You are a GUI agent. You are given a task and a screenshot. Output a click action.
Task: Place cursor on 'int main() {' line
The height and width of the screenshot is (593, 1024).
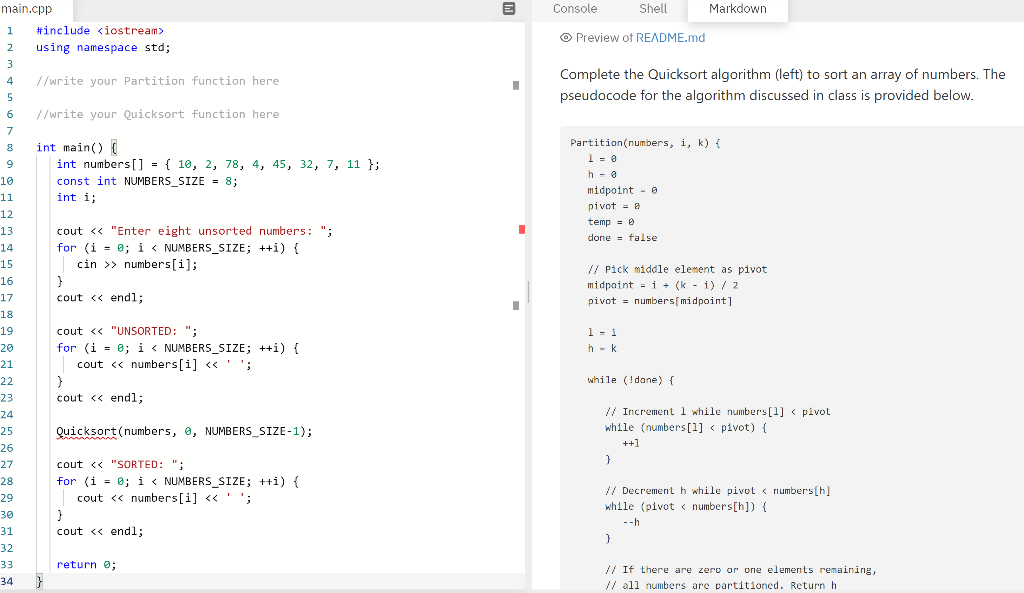(76, 148)
